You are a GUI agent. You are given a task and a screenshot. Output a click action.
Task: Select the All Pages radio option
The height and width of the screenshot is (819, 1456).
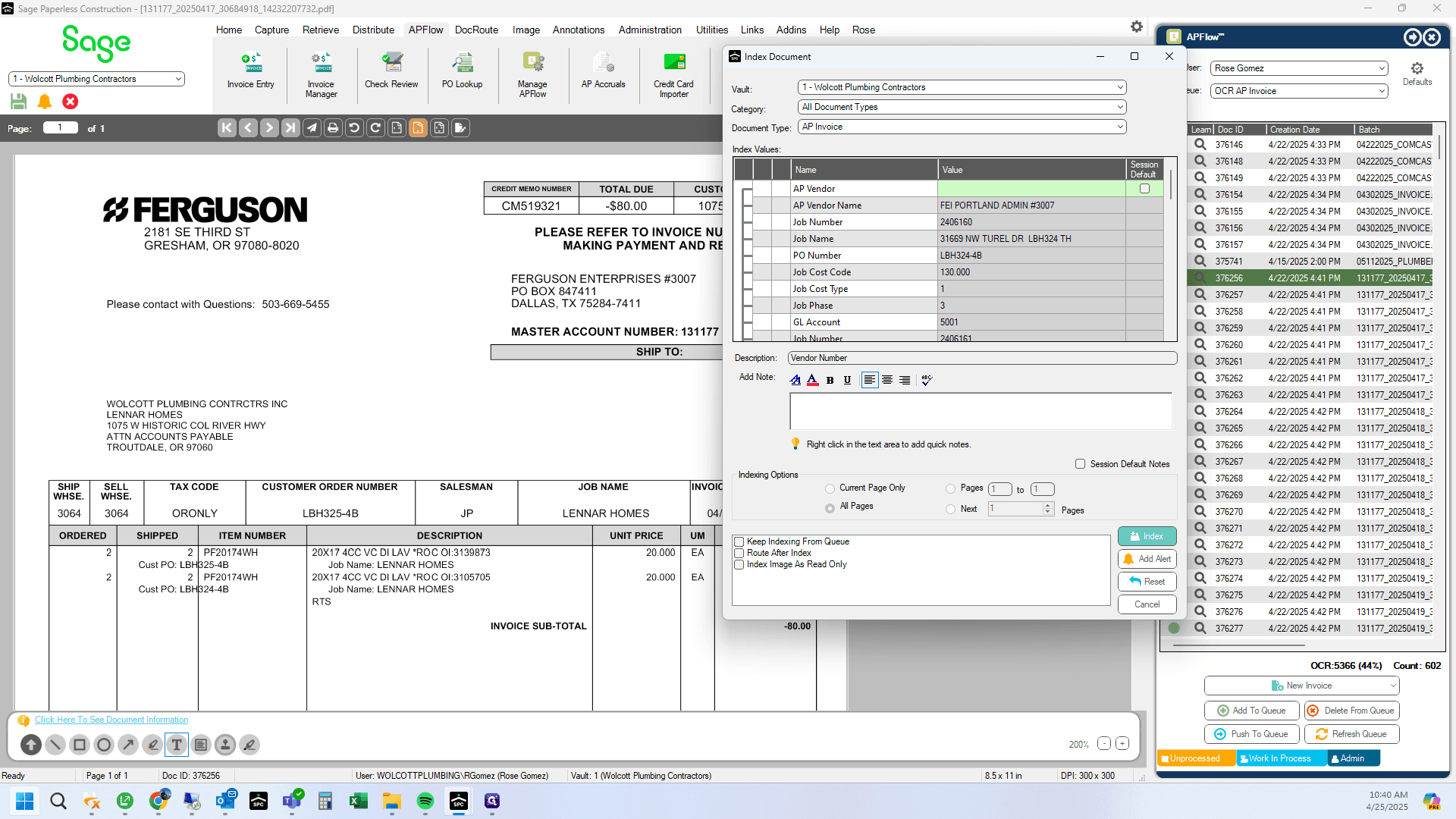pos(830,507)
